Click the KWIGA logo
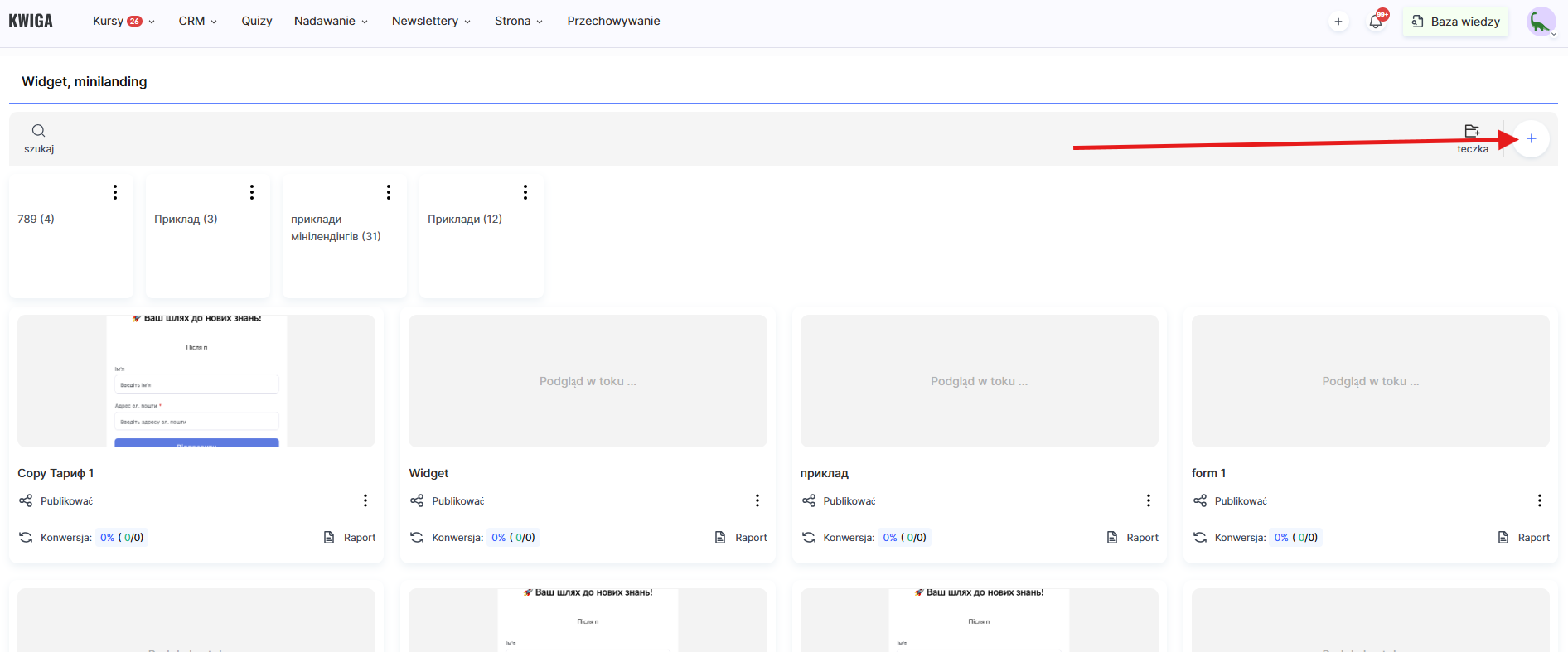 pos(31,22)
